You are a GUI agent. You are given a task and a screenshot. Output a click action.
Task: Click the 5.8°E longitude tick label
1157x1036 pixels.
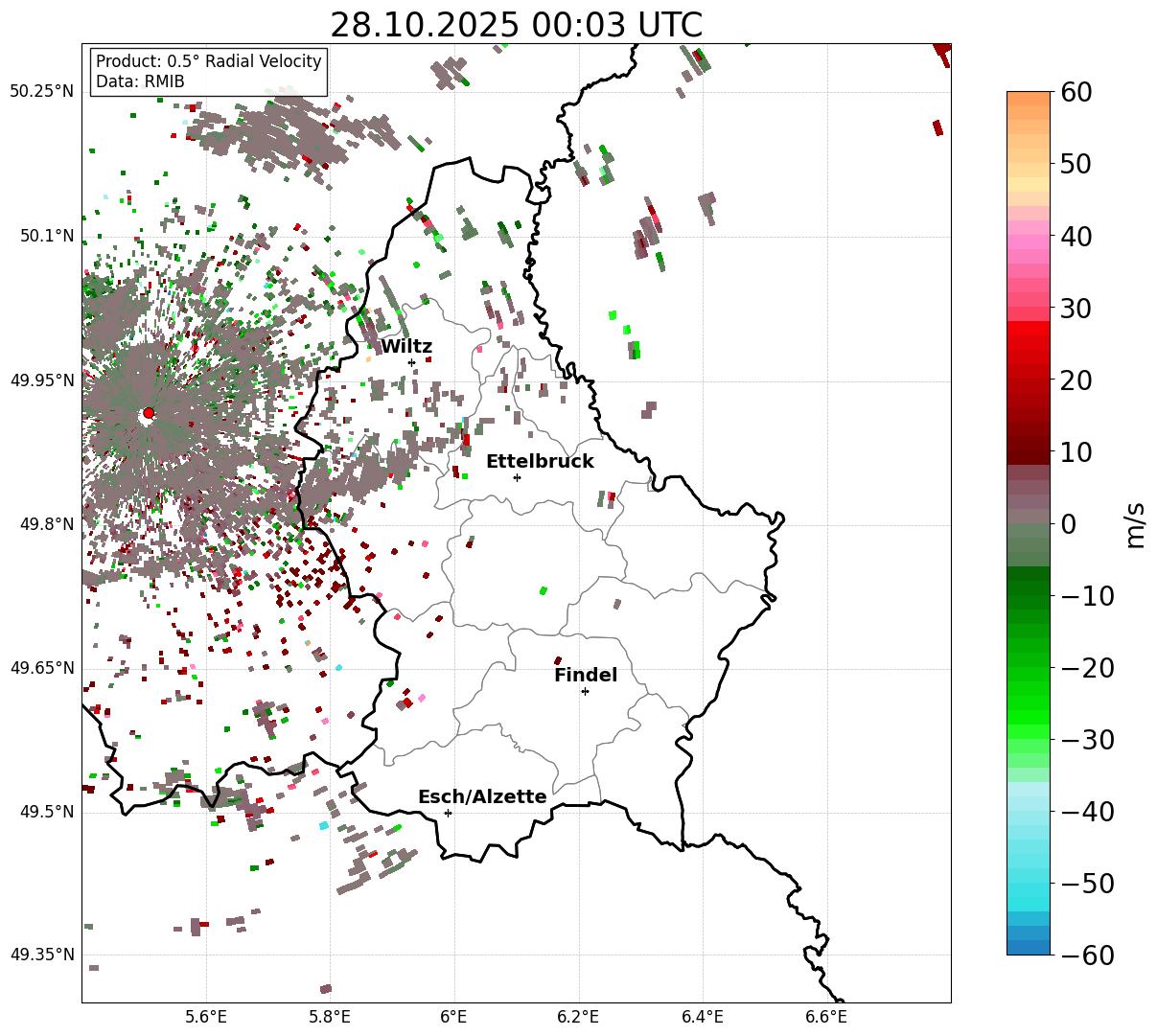coord(331,1017)
